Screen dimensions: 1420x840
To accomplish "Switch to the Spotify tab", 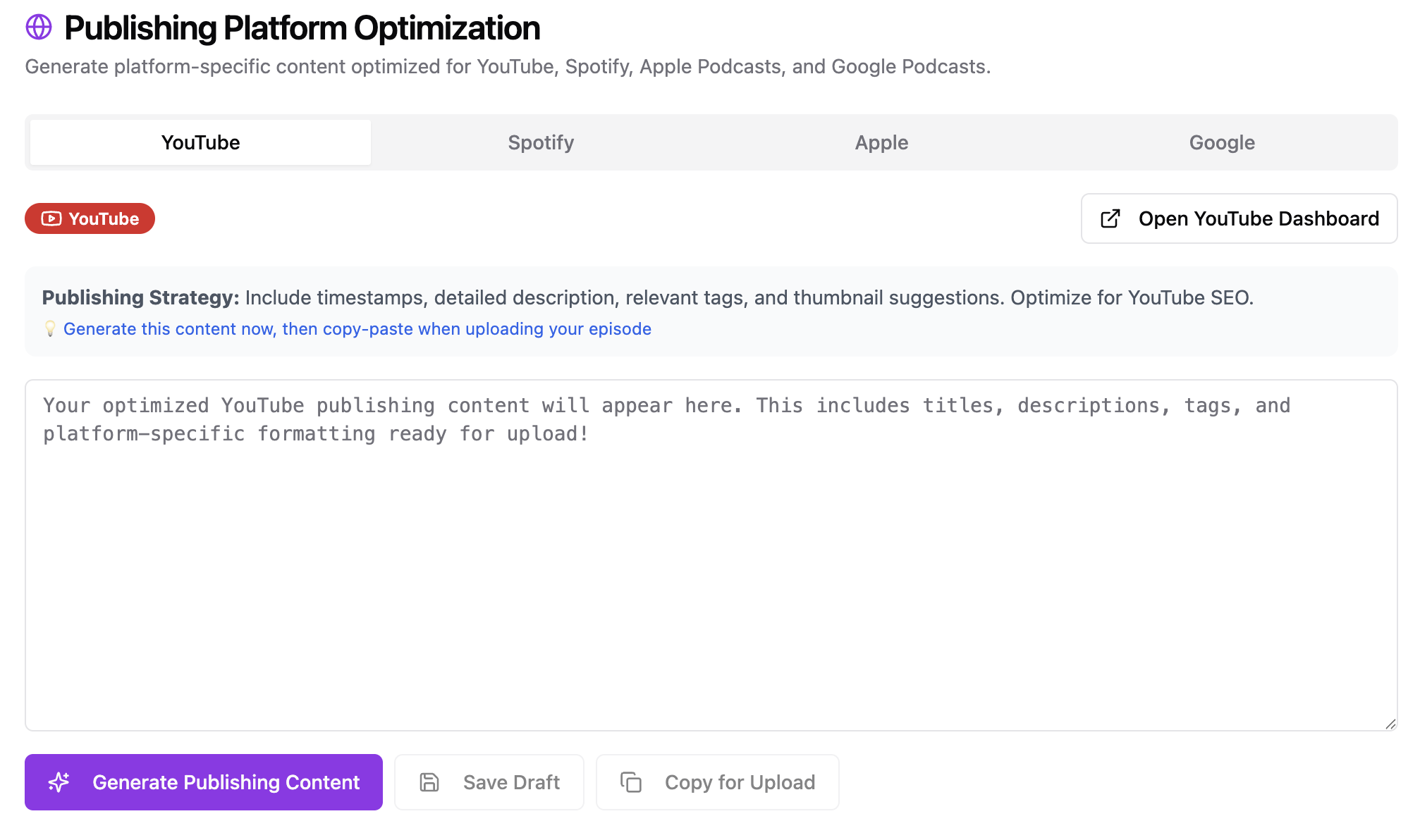I will coord(541,142).
